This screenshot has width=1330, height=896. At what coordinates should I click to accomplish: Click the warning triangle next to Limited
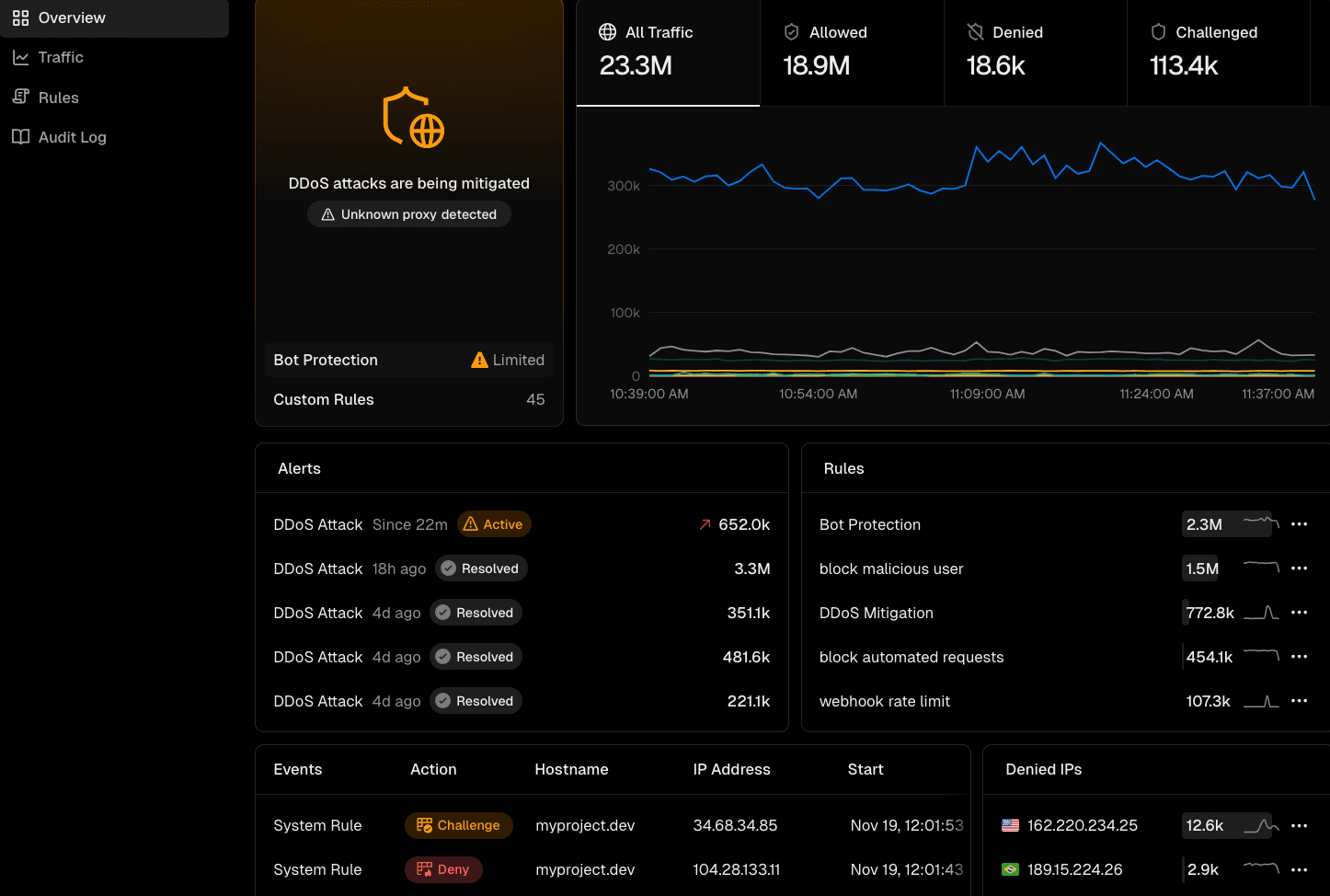click(479, 360)
